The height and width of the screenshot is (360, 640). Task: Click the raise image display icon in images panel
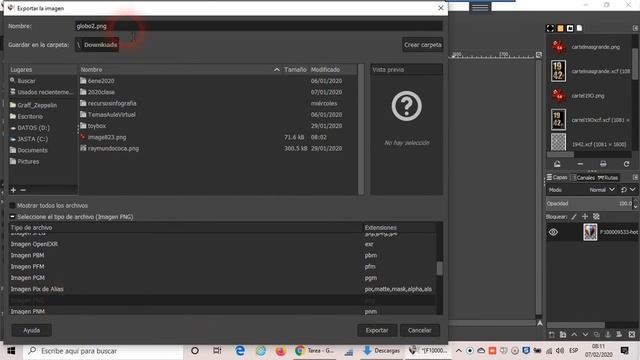click(x=557, y=164)
